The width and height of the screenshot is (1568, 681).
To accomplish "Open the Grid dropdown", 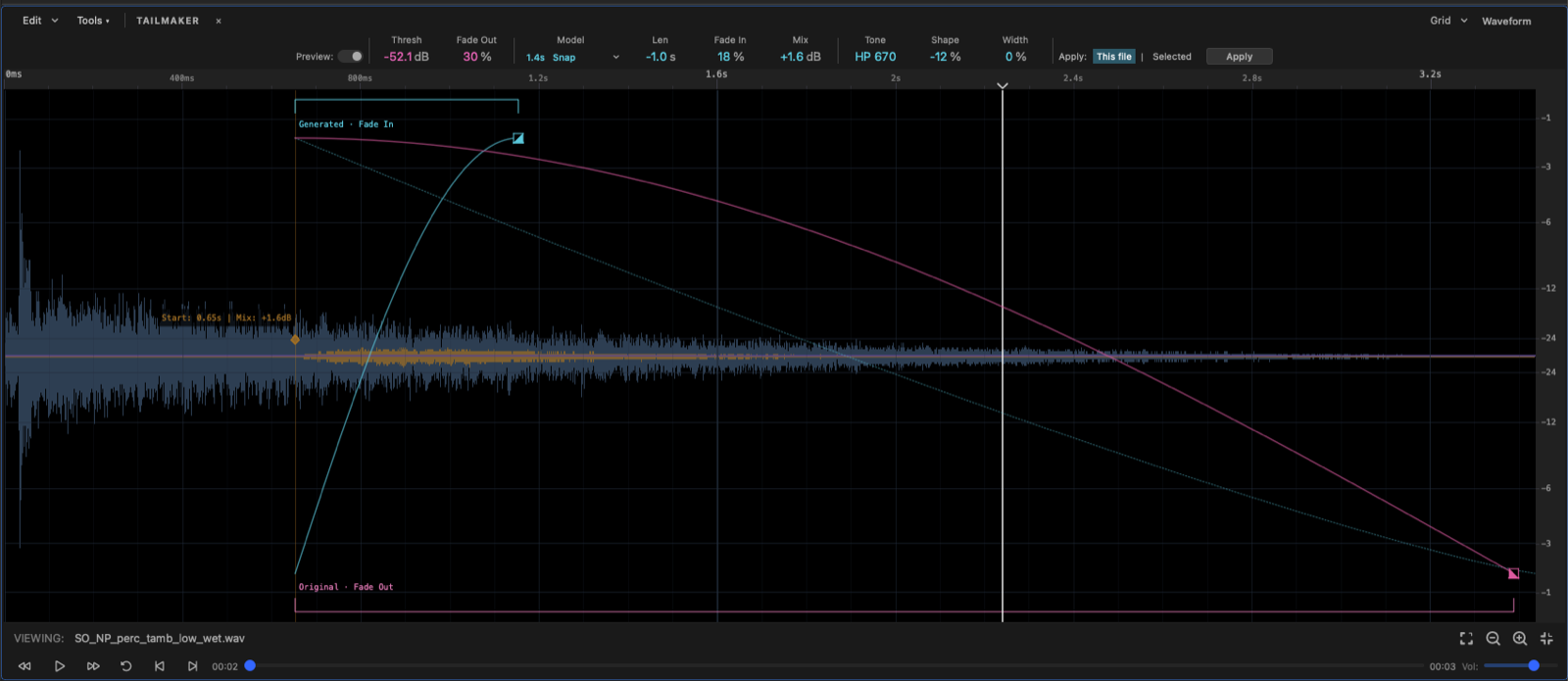I will (x=1448, y=21).
